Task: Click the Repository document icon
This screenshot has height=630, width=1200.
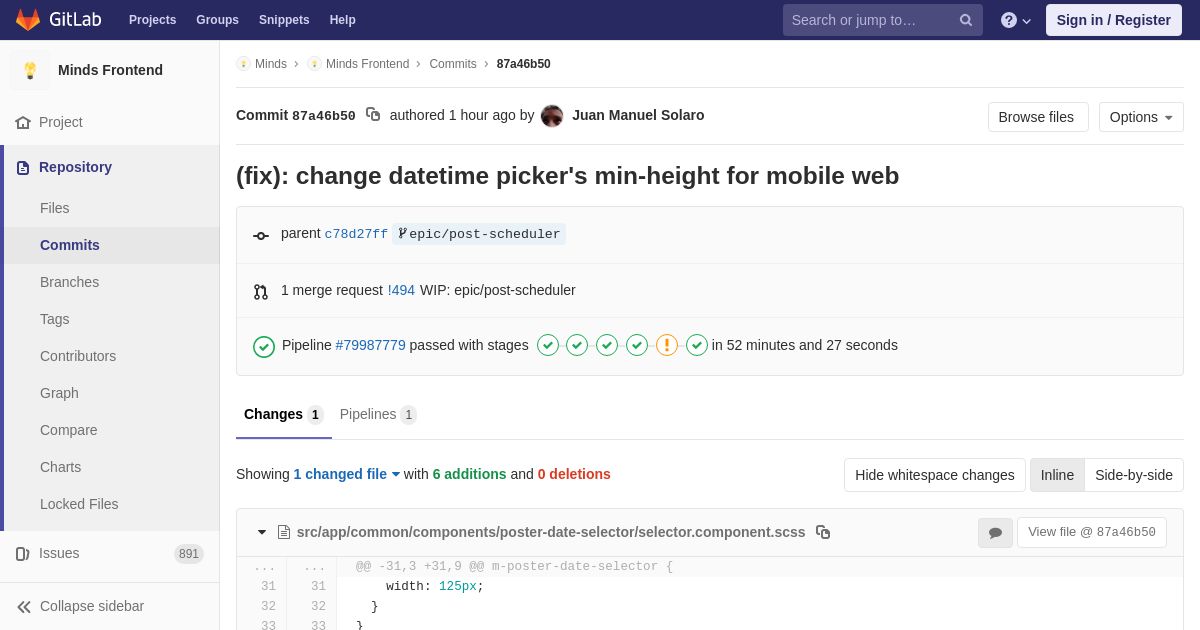Action: click(23, 168)
